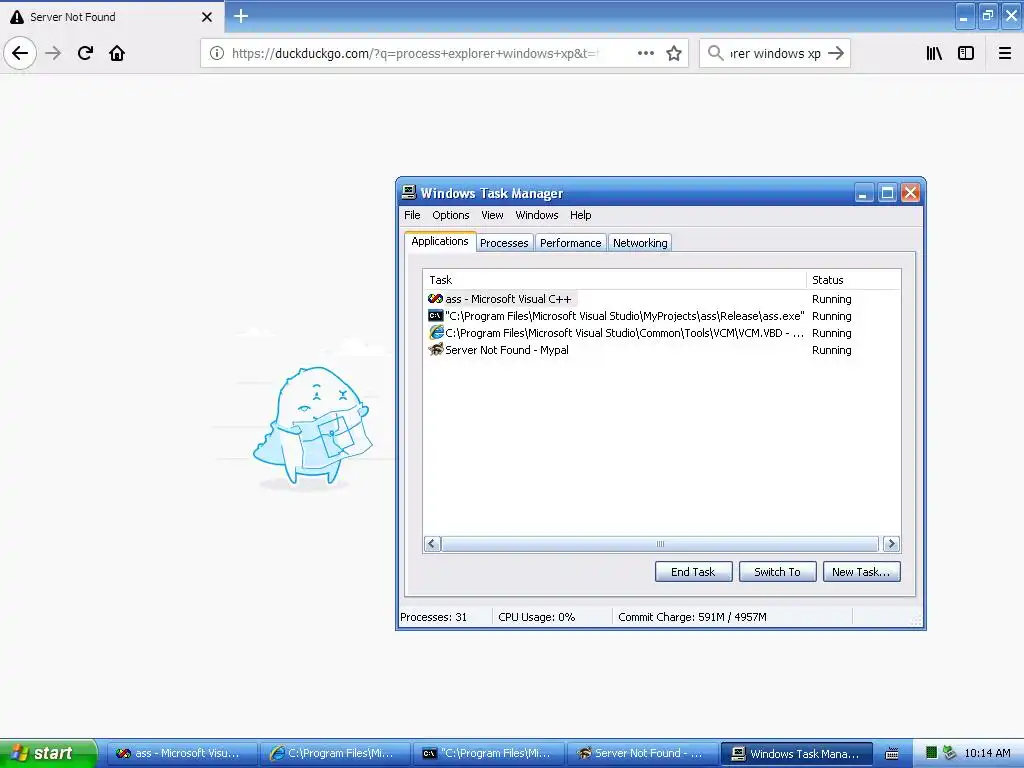
Task: Open Windows menu in Task Manager
Action: pyautogui.click(x=537, y=215)
